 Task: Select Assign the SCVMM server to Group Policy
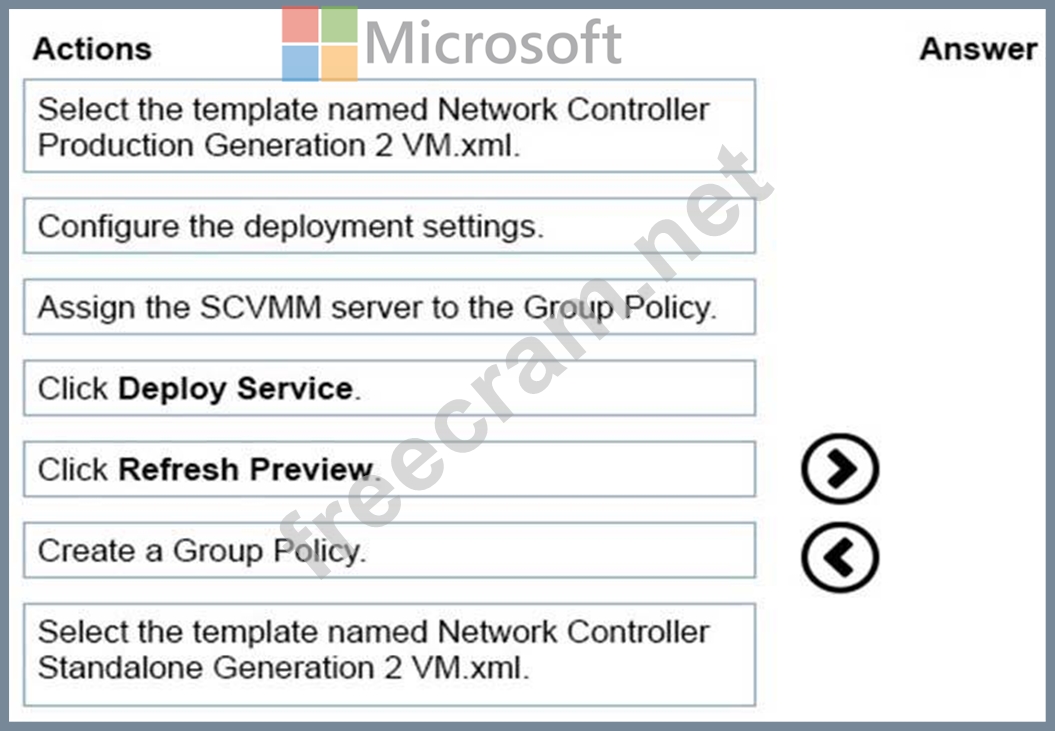390,307
